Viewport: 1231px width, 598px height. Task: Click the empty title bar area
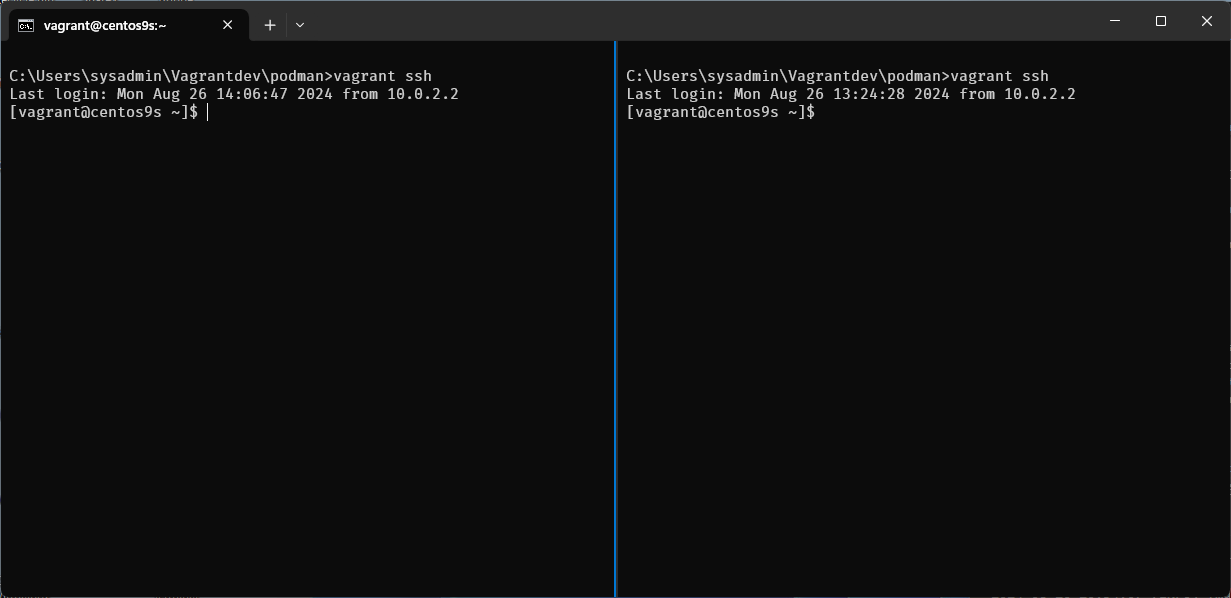700,21
